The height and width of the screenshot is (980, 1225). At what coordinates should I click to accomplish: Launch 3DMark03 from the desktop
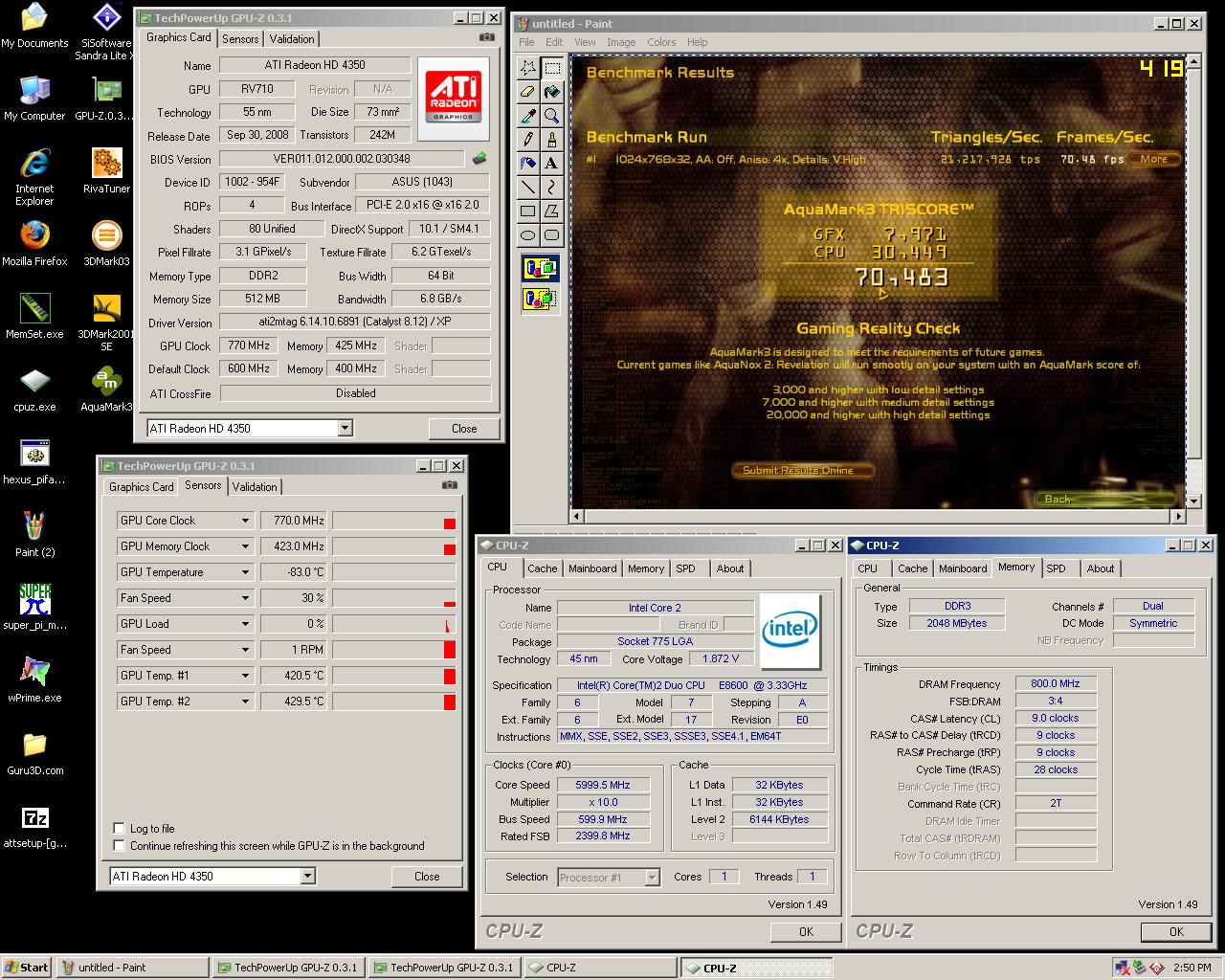click(106, 243)
